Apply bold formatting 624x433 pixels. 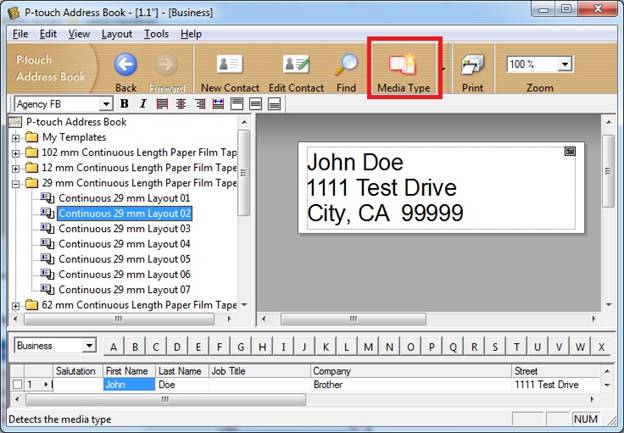click(125, 104)
